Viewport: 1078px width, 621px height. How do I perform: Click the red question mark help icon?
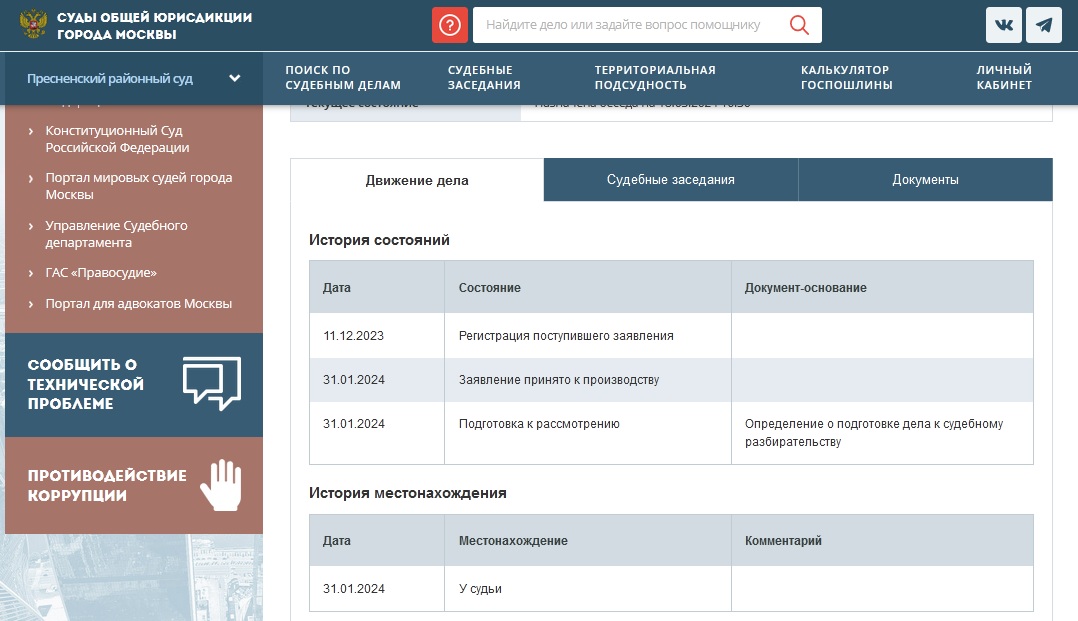[x=450, y=25]
